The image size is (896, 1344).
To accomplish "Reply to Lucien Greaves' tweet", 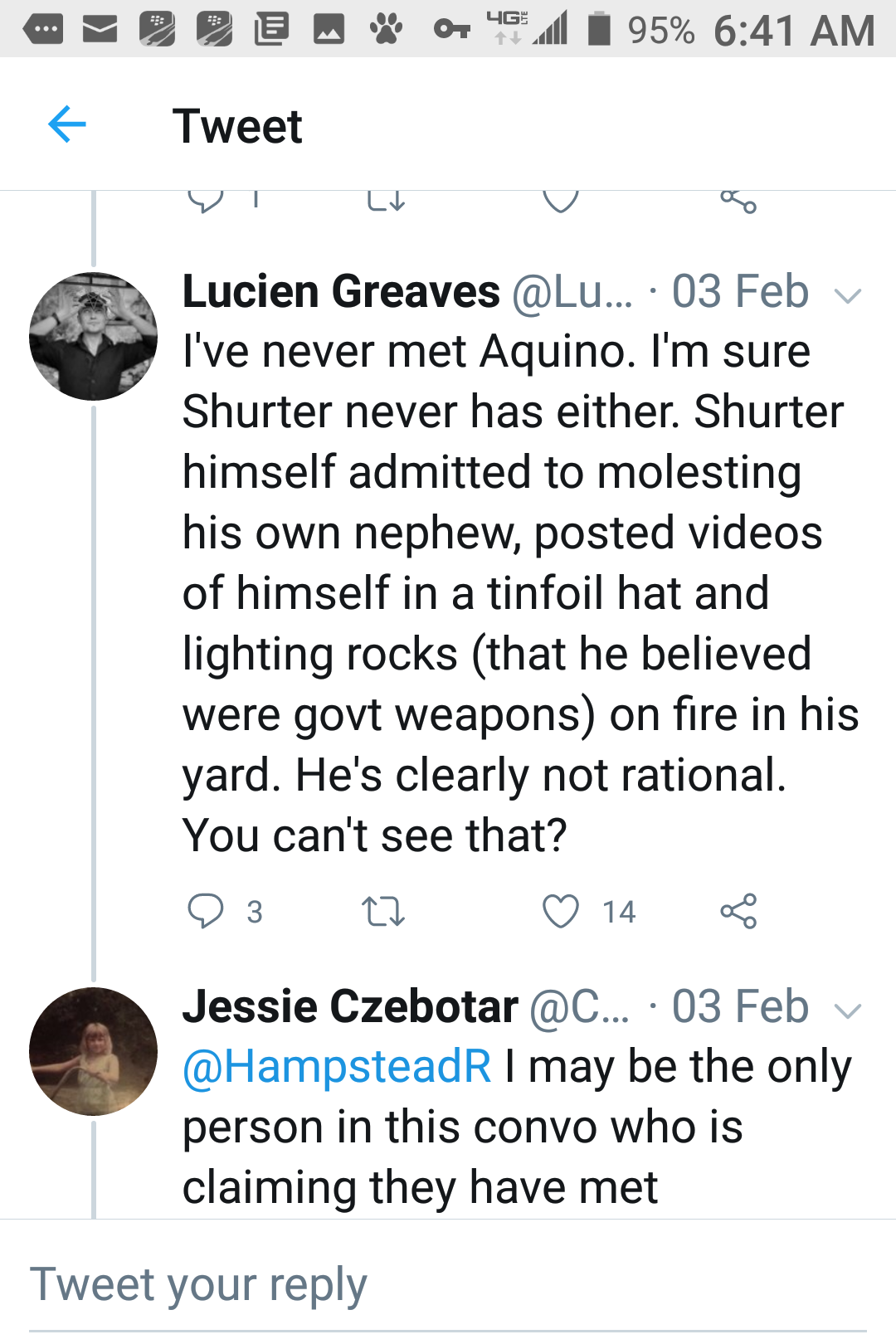I will coord(206,911).
